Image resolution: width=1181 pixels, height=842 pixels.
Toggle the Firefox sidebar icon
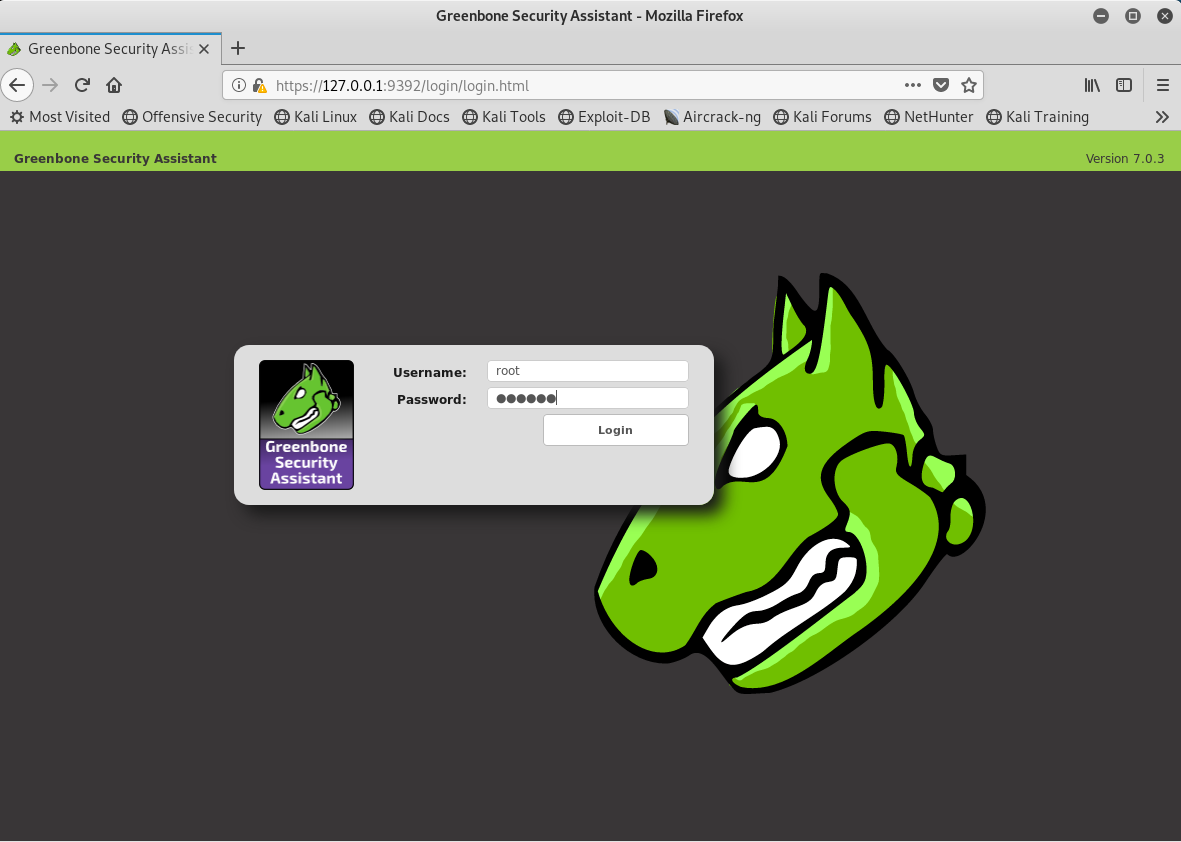1124,85
